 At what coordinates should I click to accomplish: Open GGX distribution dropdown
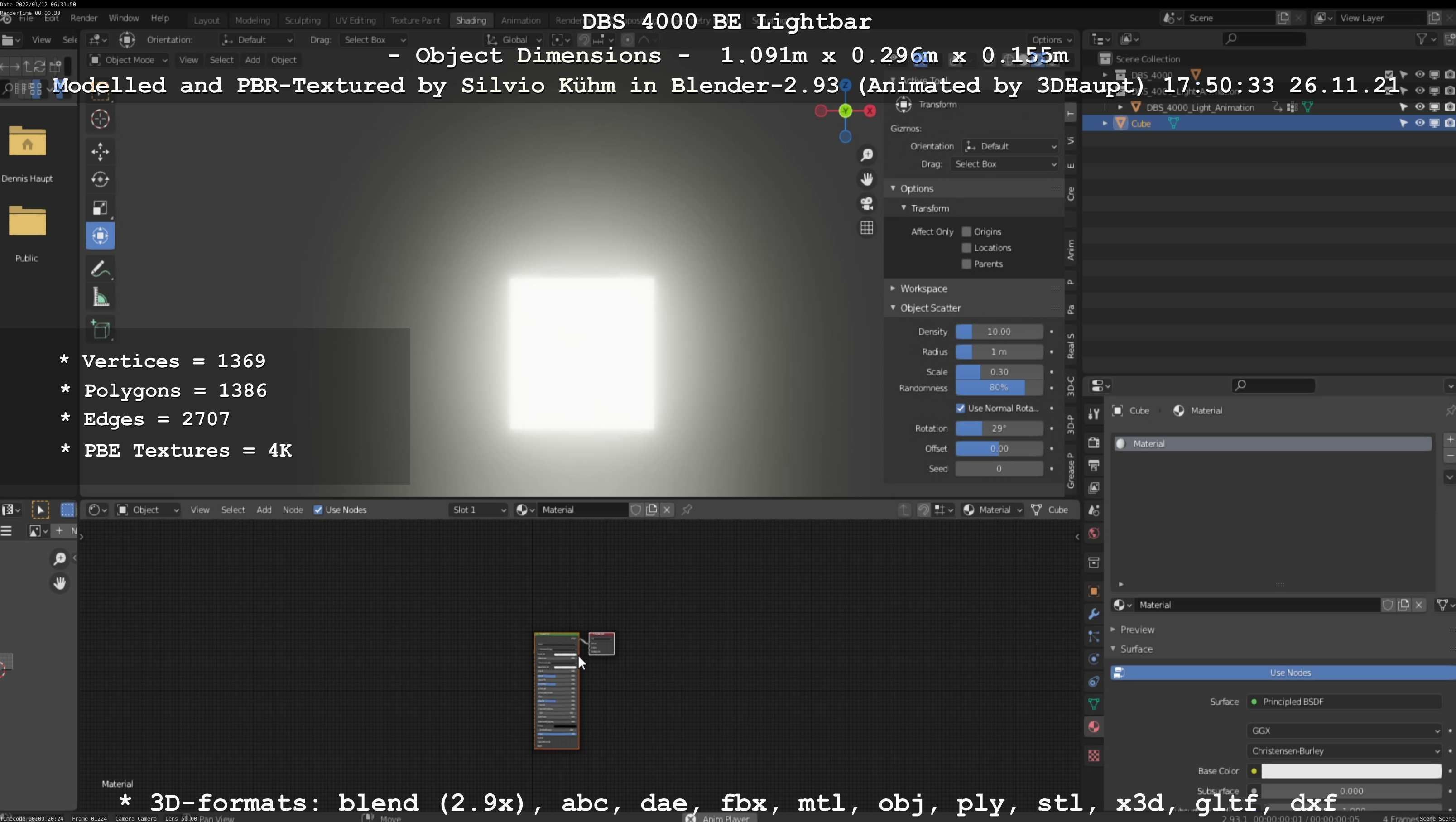pyautogui.click(x=1344, y=731)
